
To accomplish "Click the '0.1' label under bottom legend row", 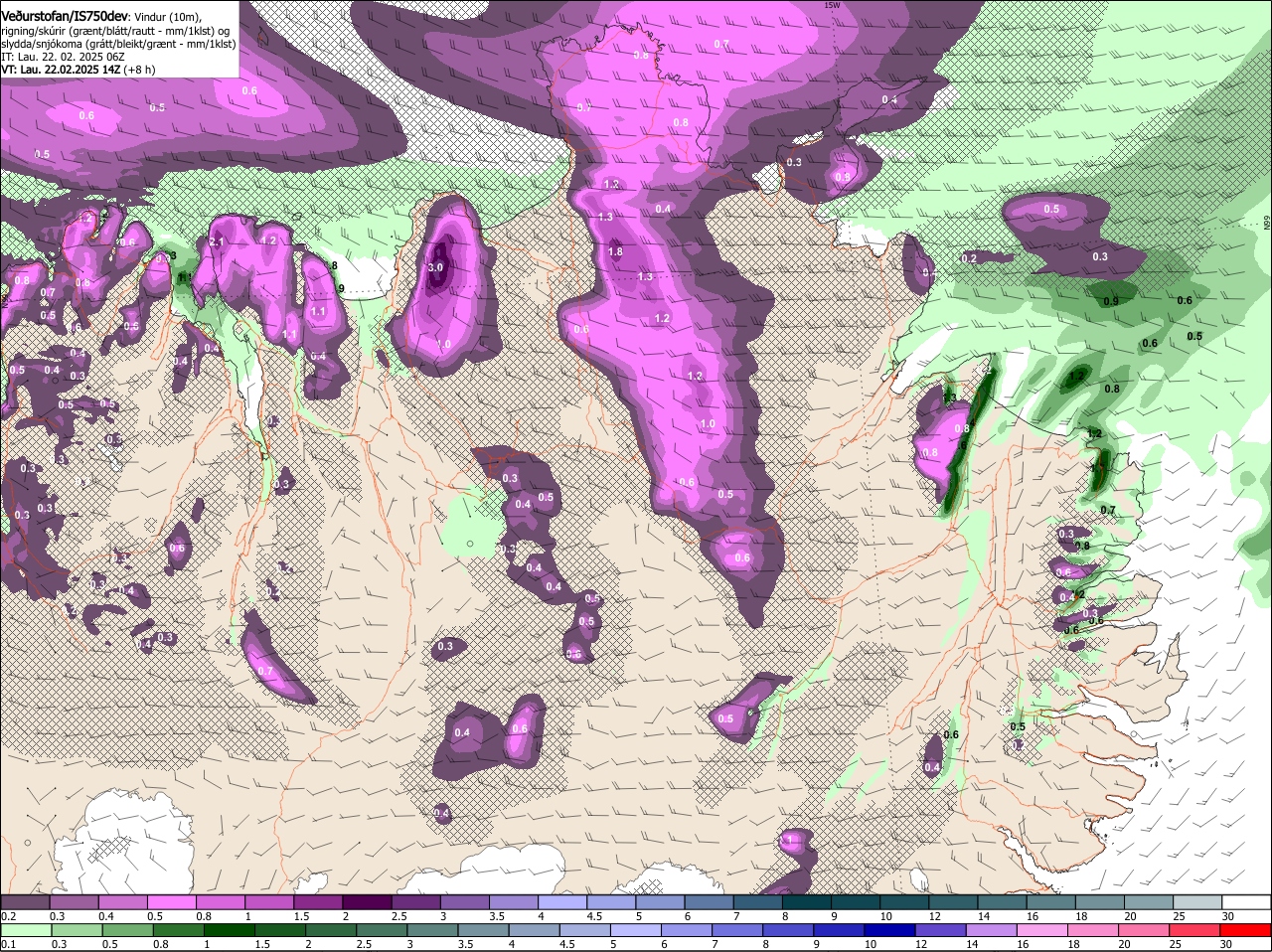I will click(8, 943).
